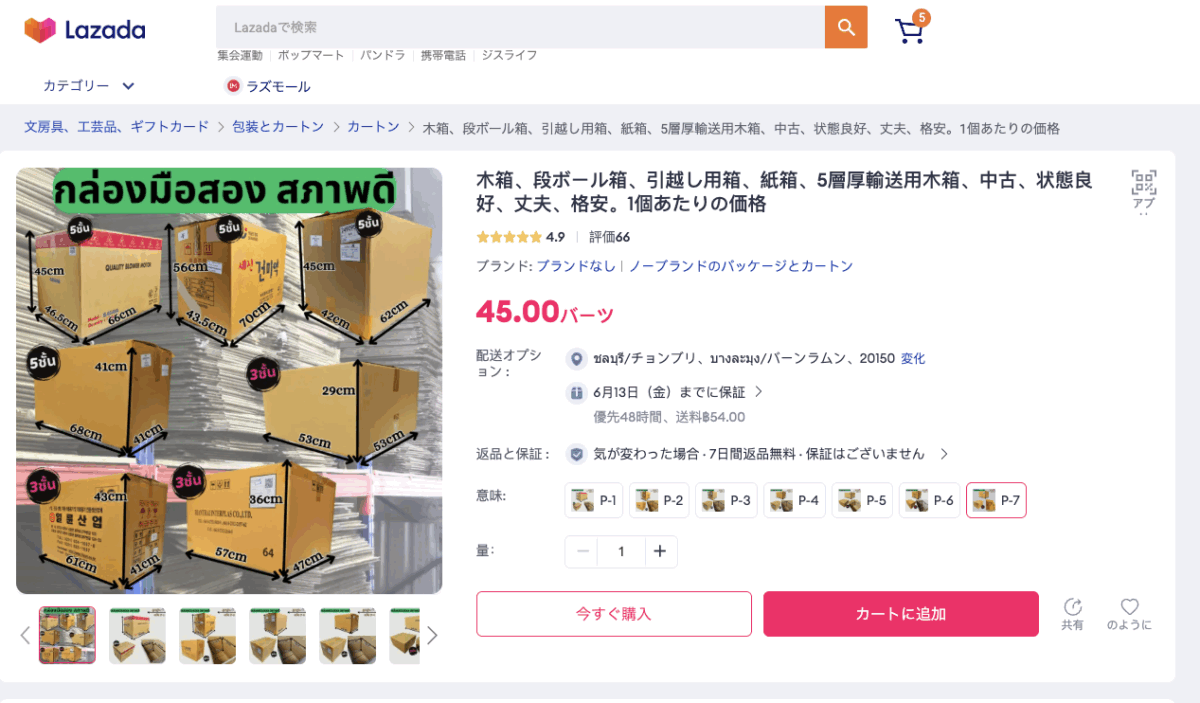Select the second product thumbnail image

(x=137, y=635)
